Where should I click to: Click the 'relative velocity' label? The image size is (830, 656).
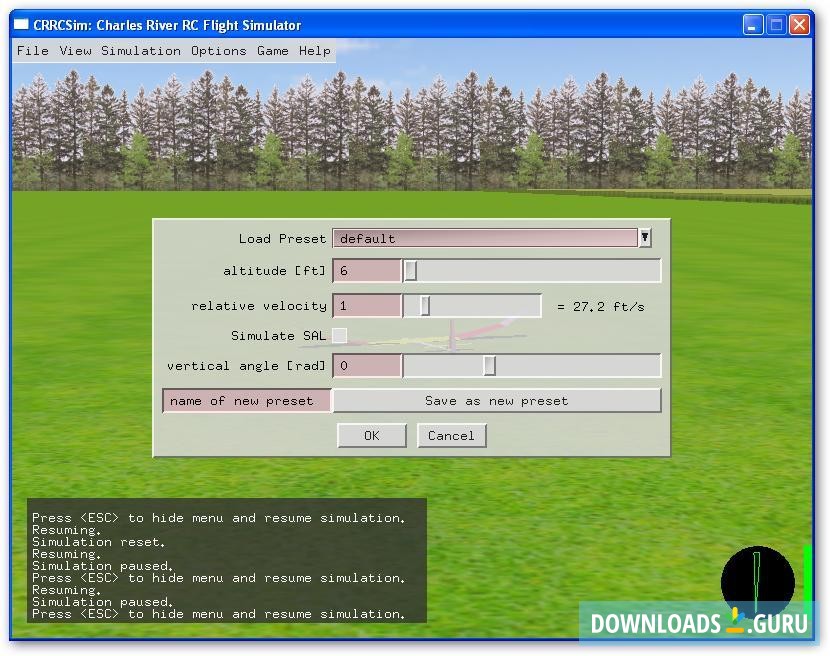click(x=259, y=306)
